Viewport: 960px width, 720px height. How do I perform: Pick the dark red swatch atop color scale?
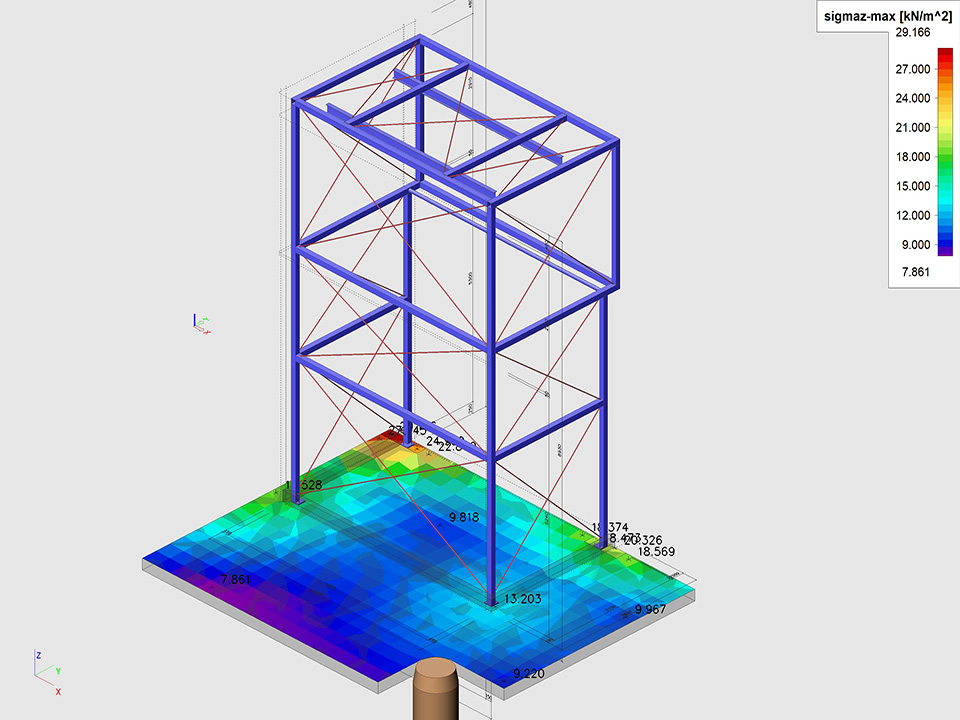[945, 53]
